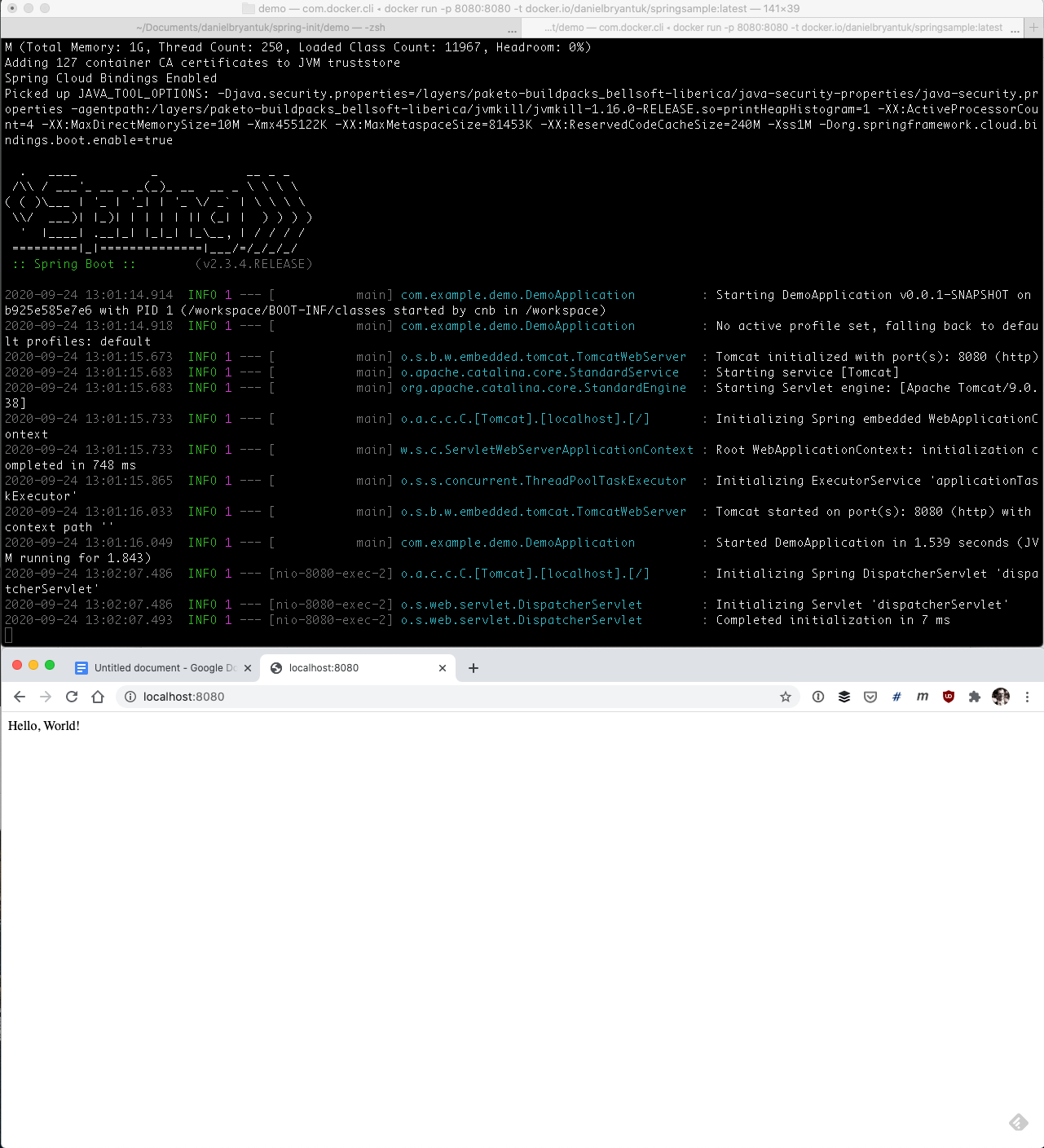Focus the Chrome address bar showing localhost:8080
1044x1148 pixels.
pos(458,697)
